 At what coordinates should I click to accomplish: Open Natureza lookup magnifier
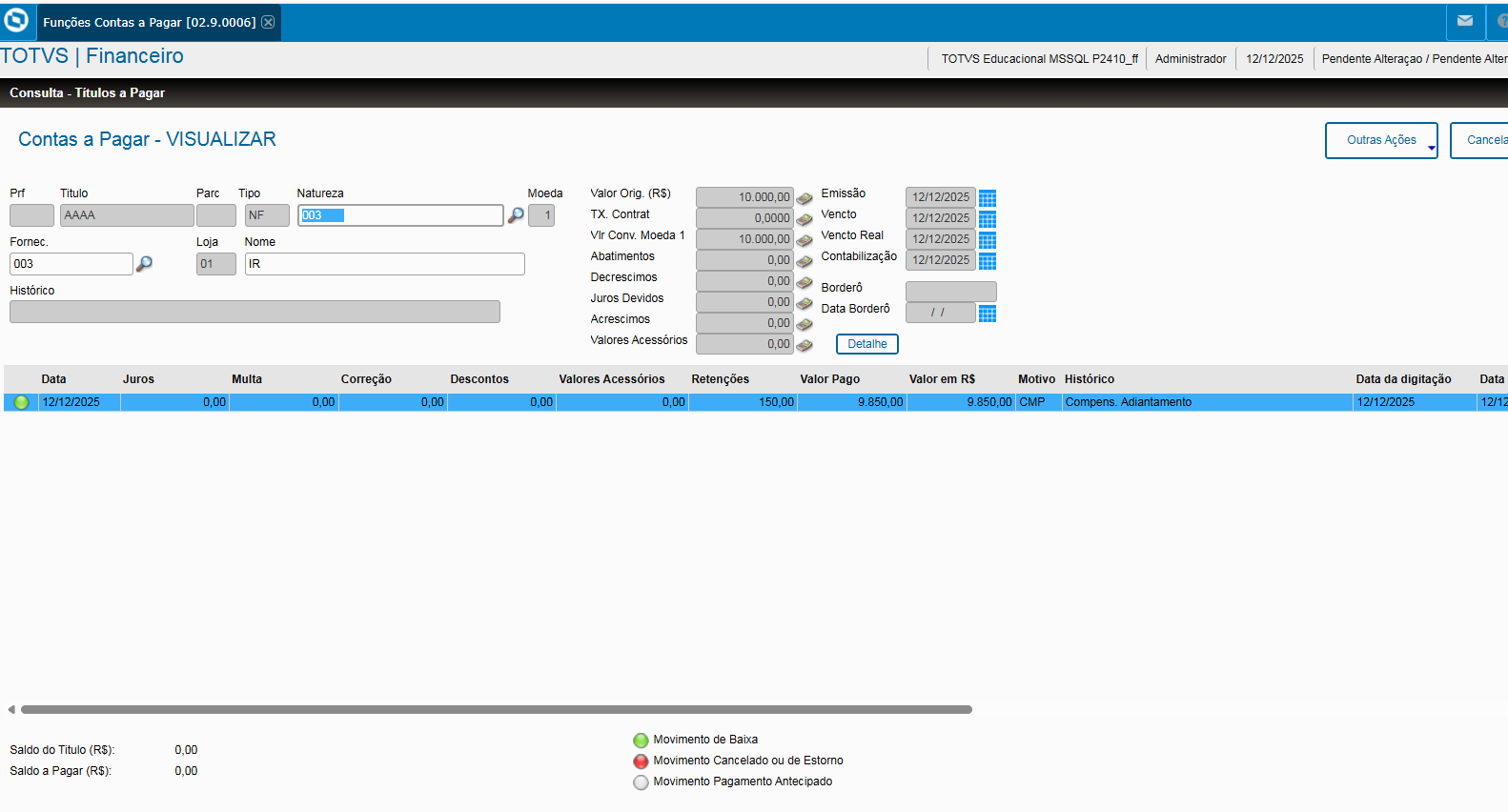(516, 215)
